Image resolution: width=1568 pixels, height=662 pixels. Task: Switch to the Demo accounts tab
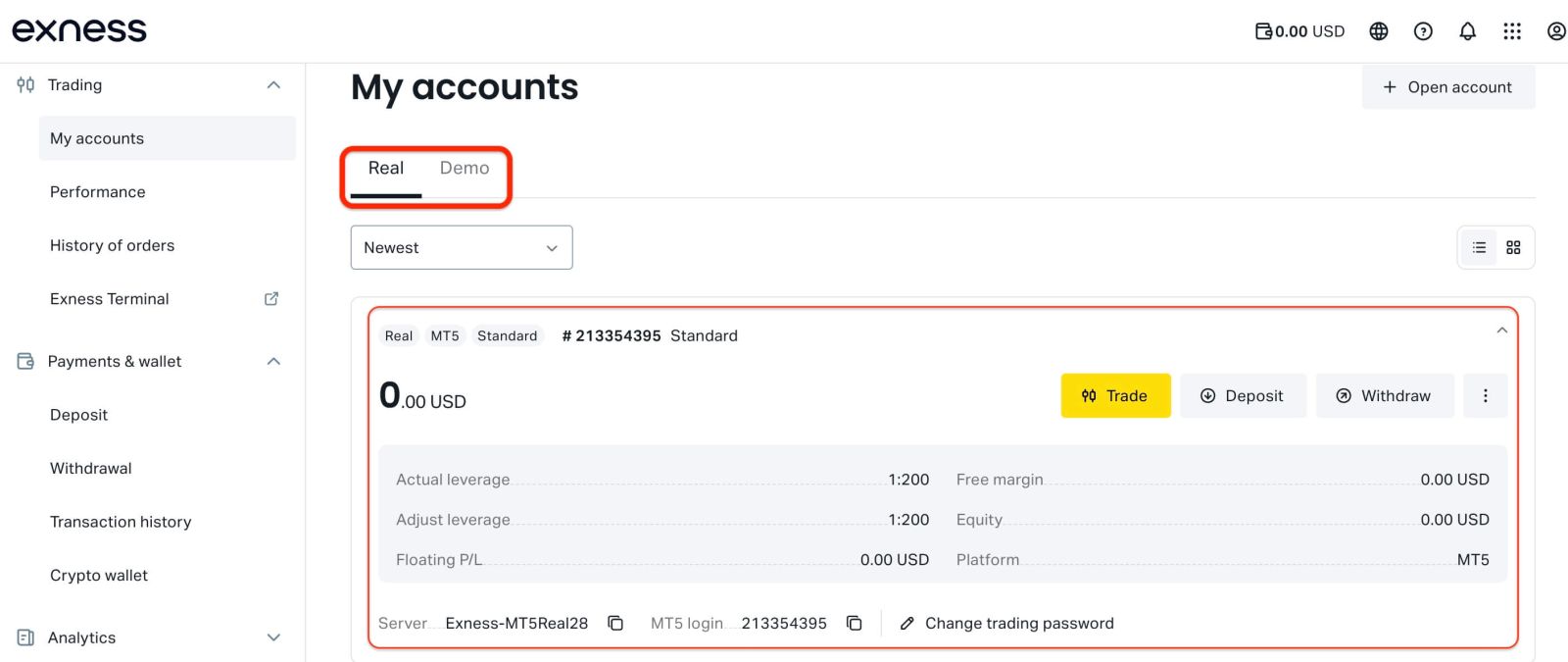pyautogui.click(x=464, y=169)
